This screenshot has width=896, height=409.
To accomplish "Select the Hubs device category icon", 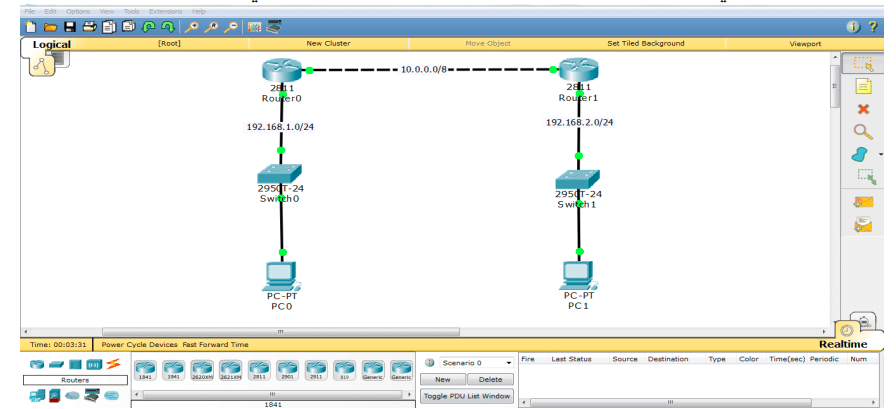I will [75, 364].
